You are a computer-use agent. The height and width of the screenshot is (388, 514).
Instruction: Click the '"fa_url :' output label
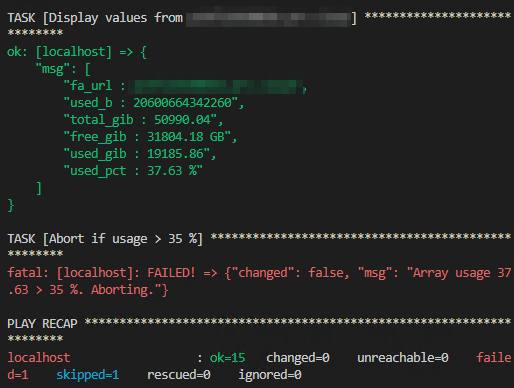pos(94,86)
